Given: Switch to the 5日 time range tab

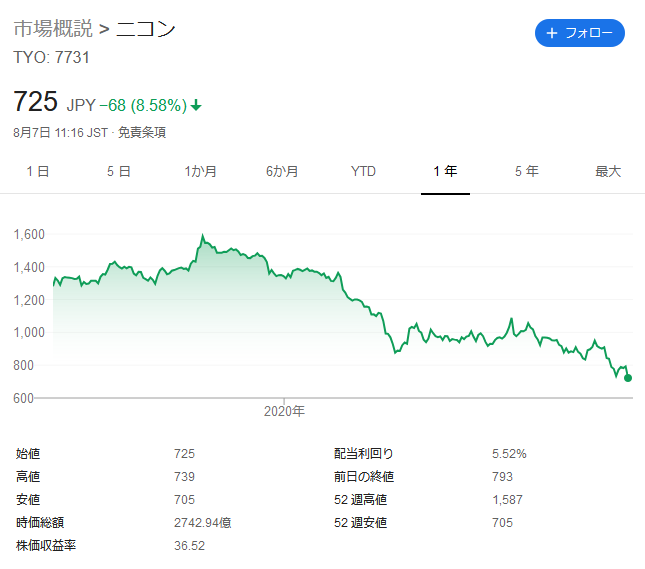Looking at the screenshot, I should [119, 172].
